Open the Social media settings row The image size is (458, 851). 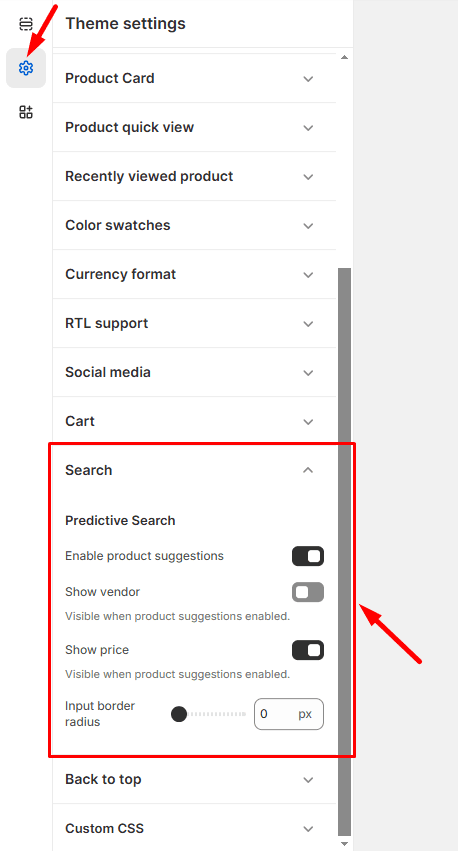pos(194,372)
